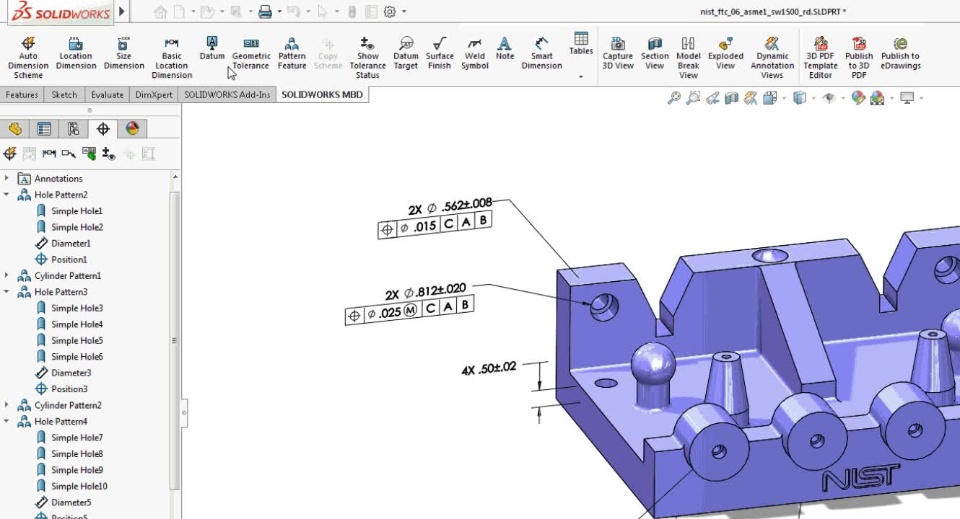Click DimXpert Show Tolerance Status panel icon
The image size is (960, 519).
pyautogui.click(x=108, y=154)
